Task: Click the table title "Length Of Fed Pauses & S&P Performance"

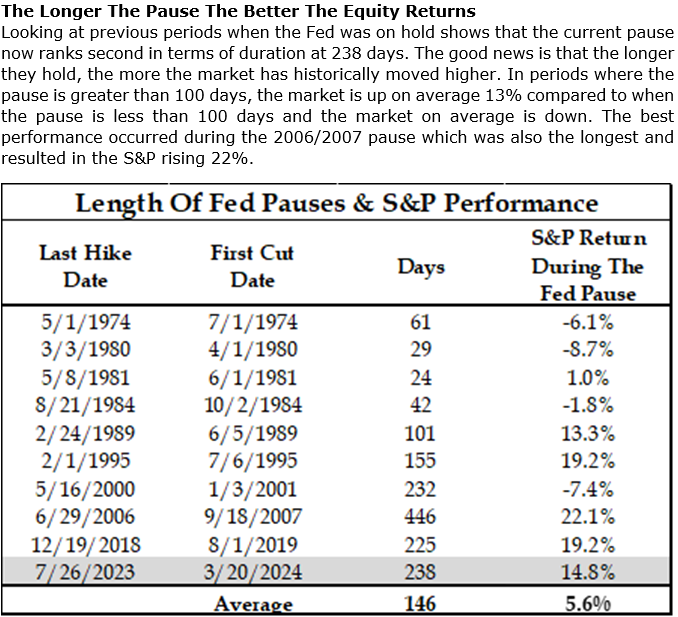Action: (337, 203)
